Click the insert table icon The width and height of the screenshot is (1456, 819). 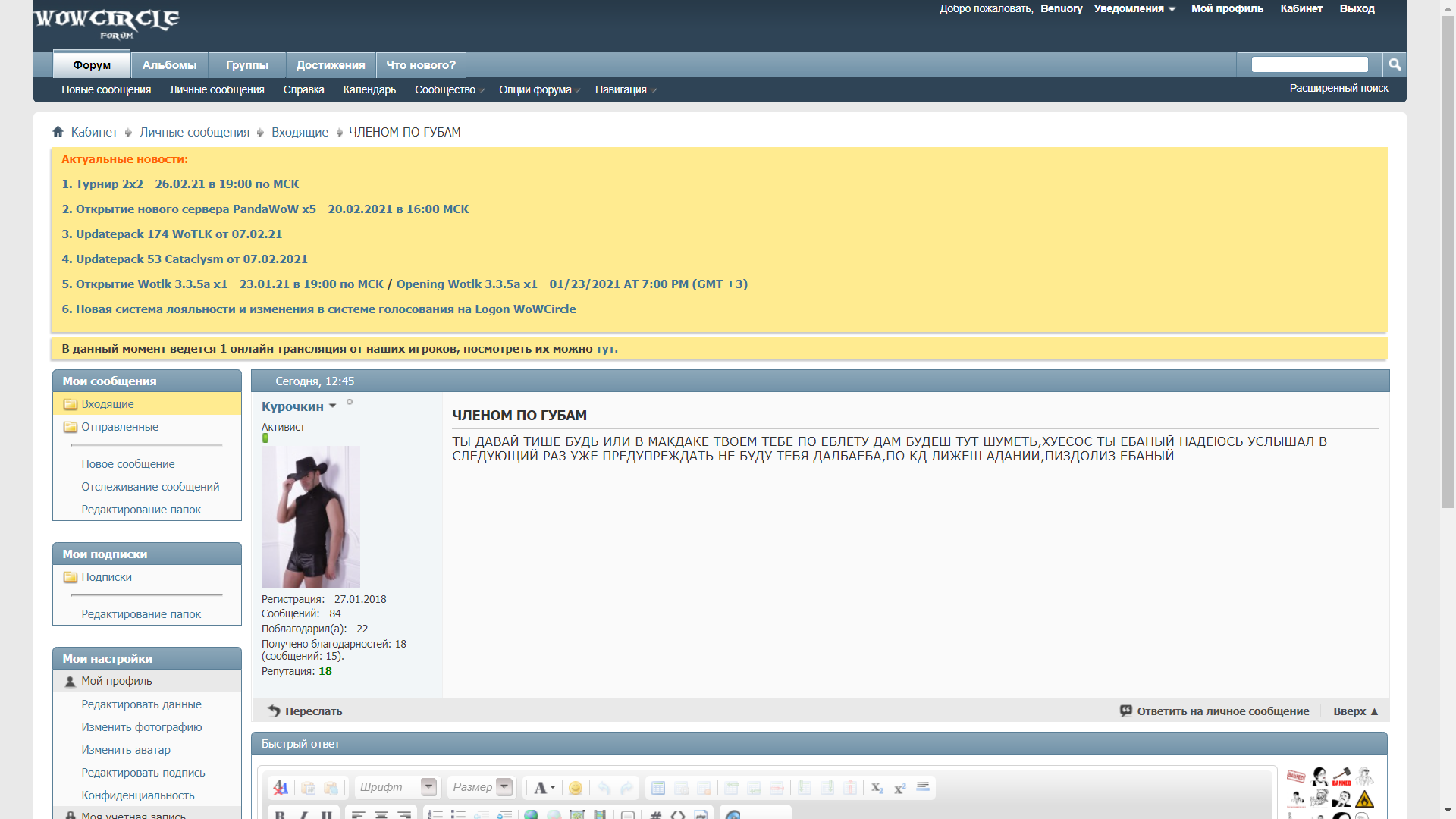click(x=658, y=788)
